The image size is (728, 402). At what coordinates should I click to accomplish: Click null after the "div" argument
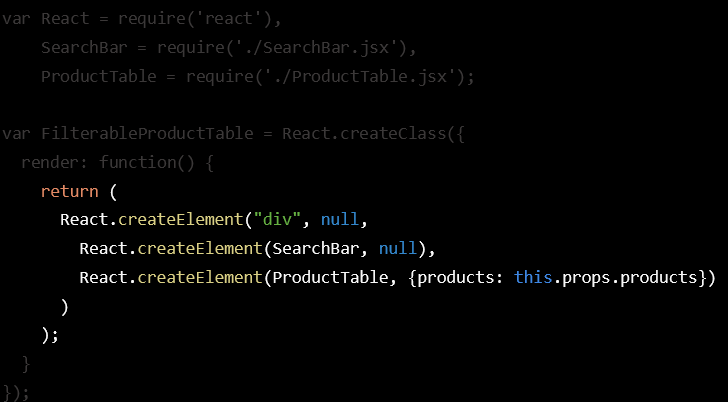point(340,219)
